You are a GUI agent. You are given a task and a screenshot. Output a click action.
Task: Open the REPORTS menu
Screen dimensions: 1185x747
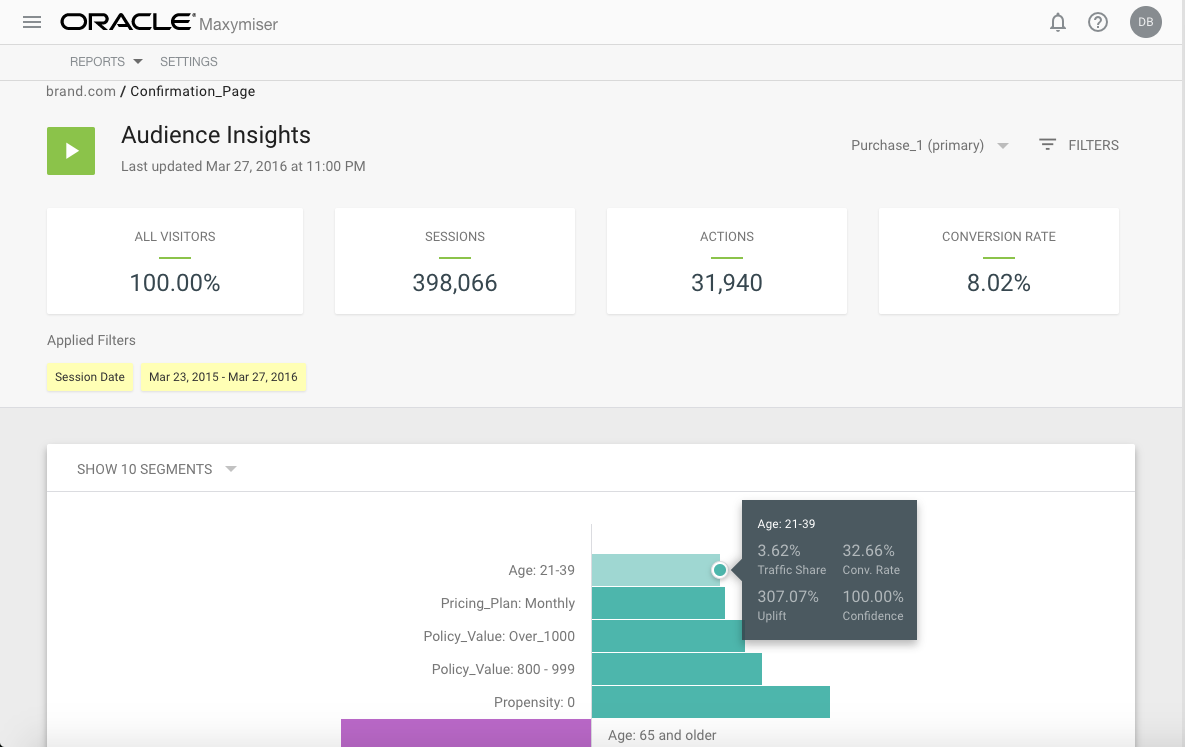coord(97,62)
